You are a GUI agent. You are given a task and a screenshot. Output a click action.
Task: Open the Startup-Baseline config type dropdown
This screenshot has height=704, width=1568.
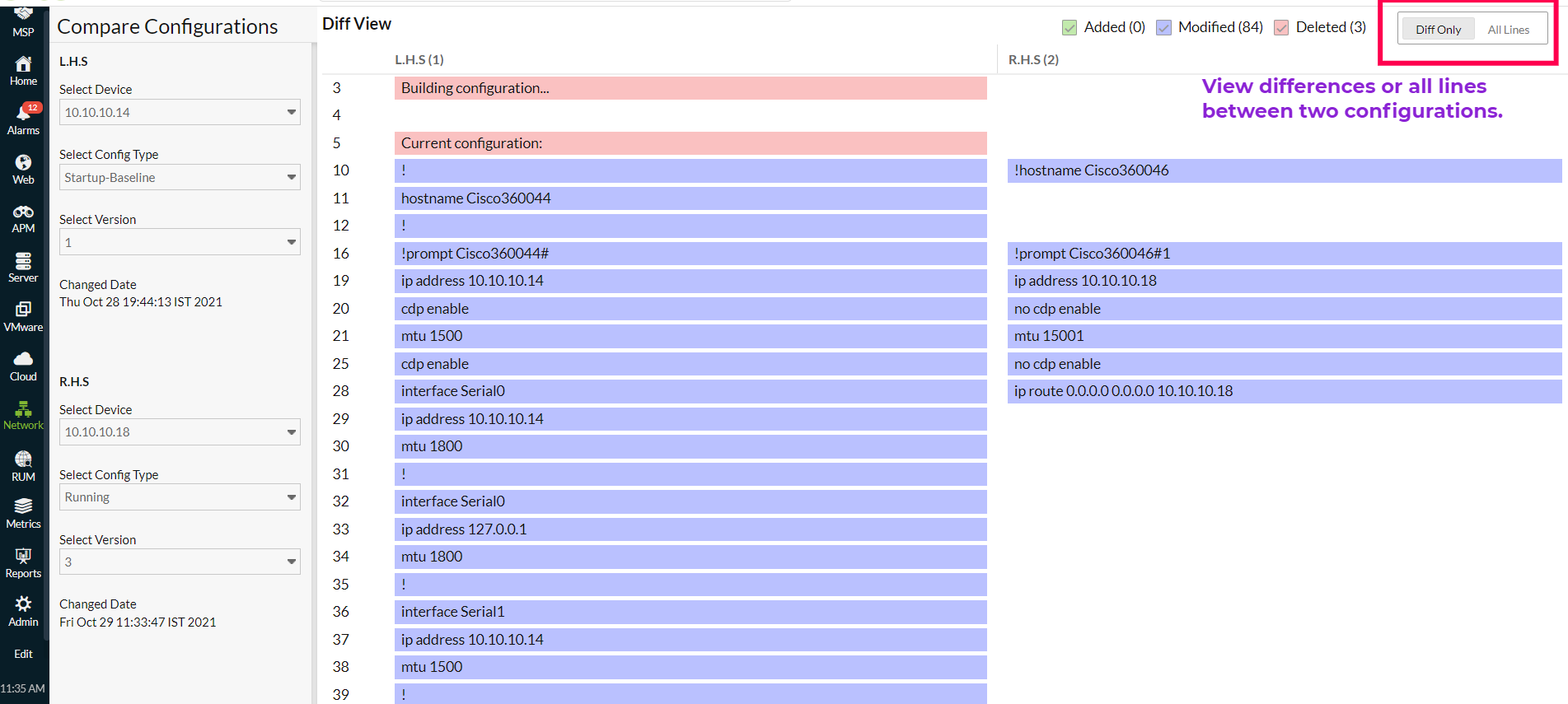tap(179, 177)
